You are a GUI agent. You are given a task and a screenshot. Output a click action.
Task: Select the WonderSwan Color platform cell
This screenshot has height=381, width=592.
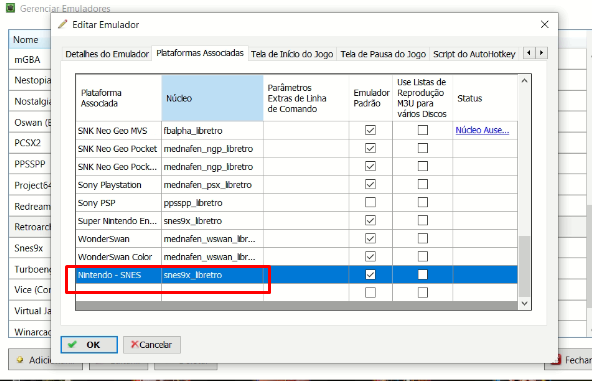pos(119,257)
